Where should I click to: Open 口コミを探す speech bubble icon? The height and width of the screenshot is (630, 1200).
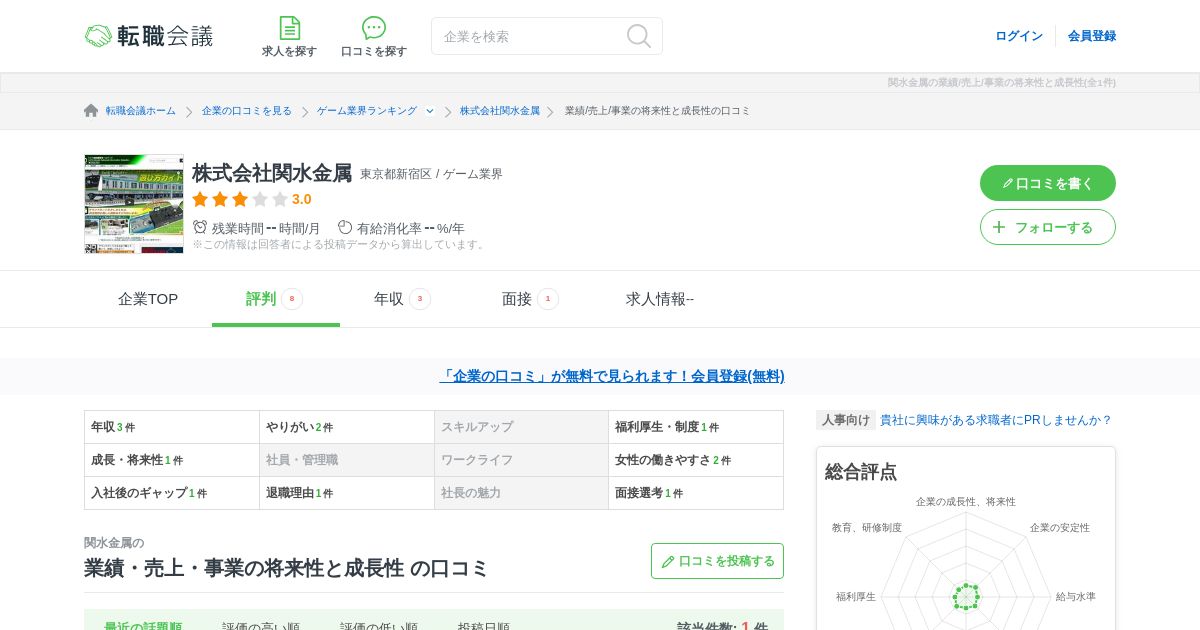pyautogui.click(x=374, y=28)
